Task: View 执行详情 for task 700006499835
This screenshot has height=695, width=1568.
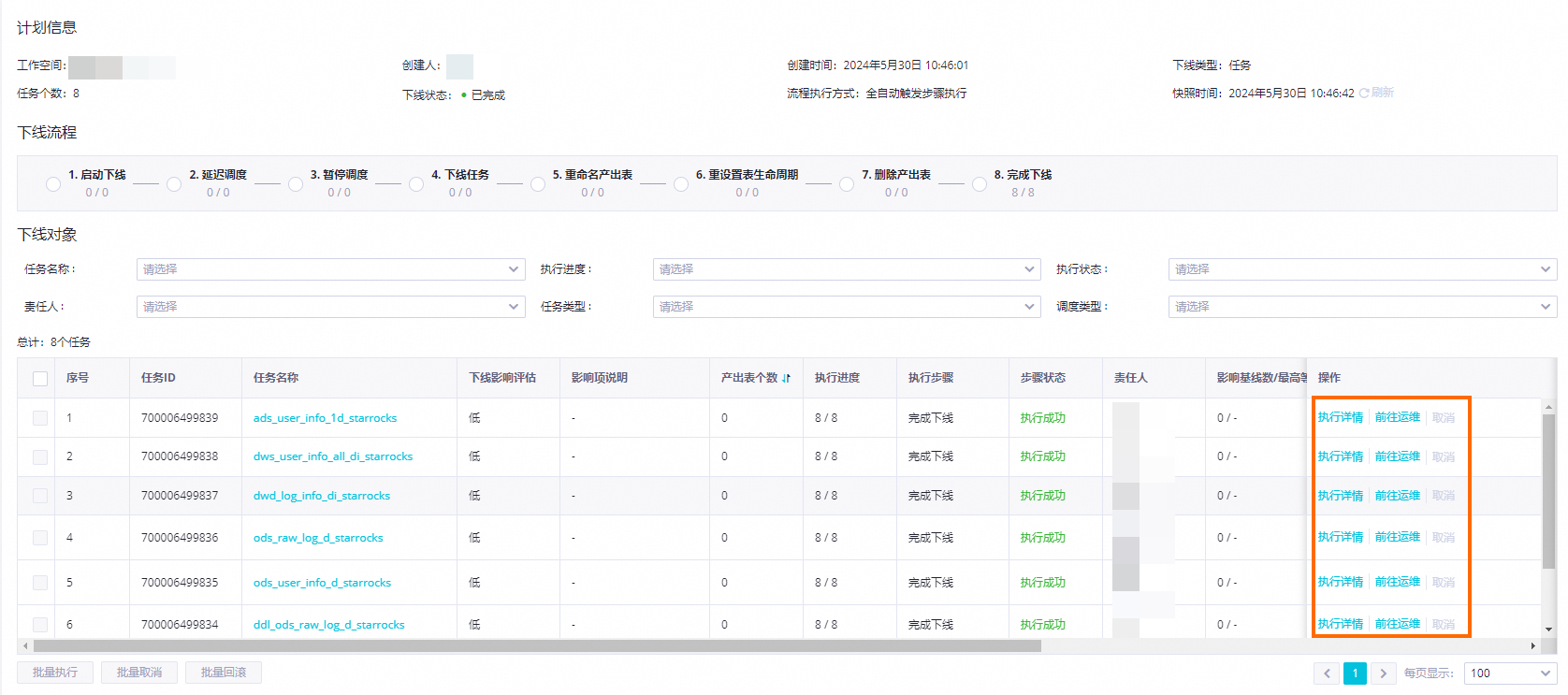Action: coord(1341,582)
